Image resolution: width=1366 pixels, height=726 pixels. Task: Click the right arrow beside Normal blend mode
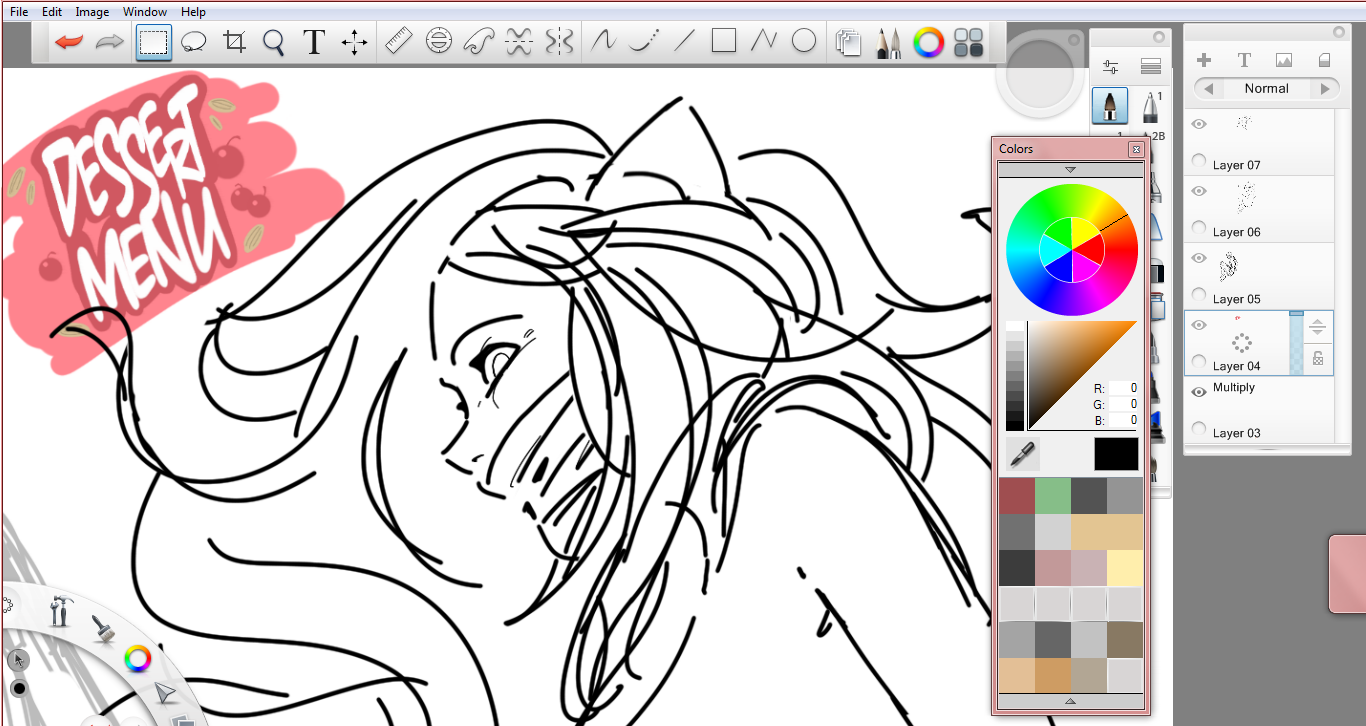[1325, 89]
